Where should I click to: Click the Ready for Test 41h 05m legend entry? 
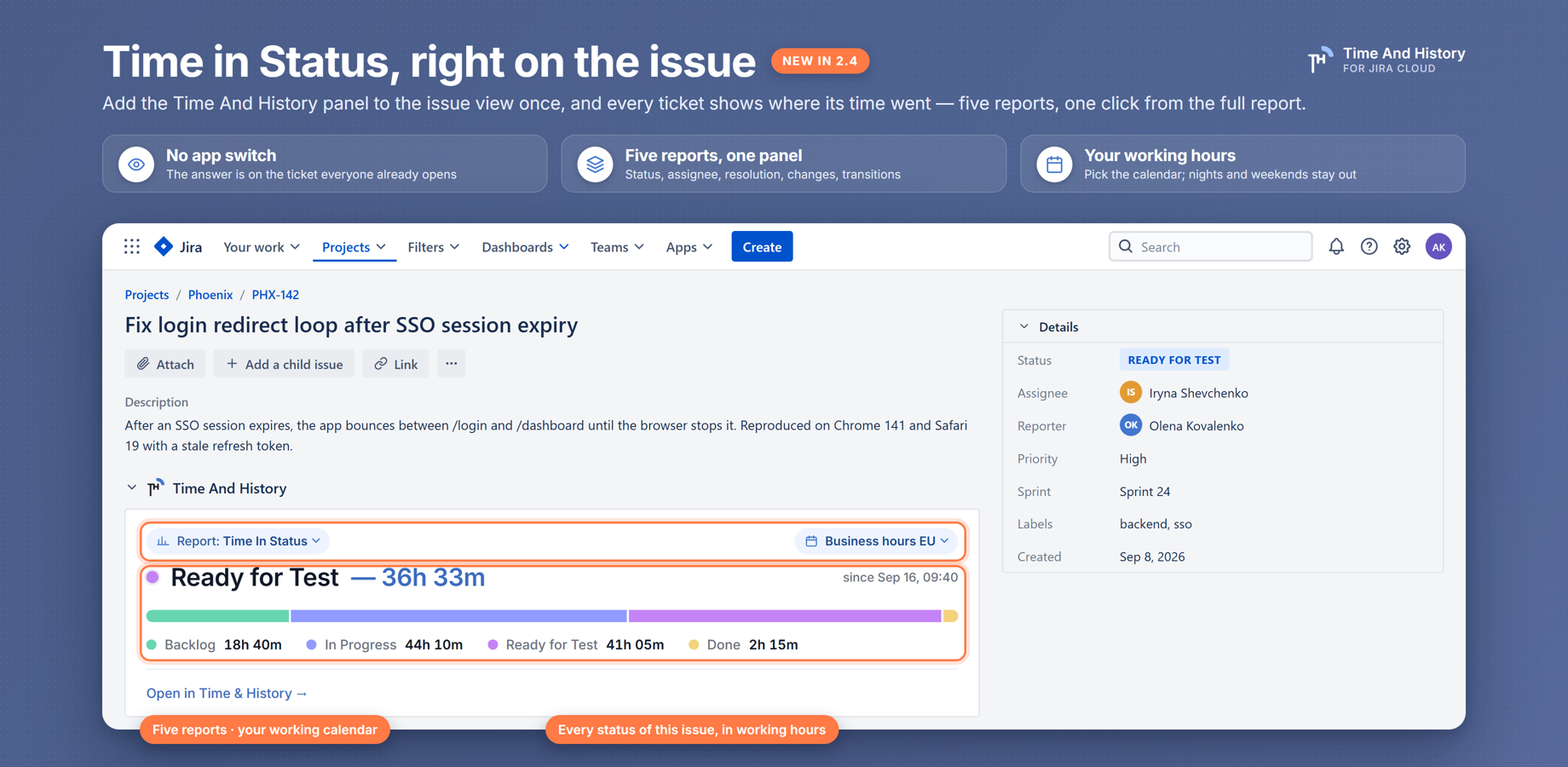click(575, 644)
